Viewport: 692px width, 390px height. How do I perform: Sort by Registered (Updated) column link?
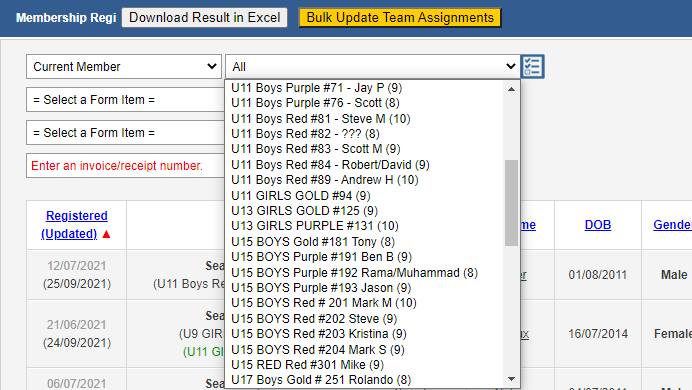click(75, 225)
